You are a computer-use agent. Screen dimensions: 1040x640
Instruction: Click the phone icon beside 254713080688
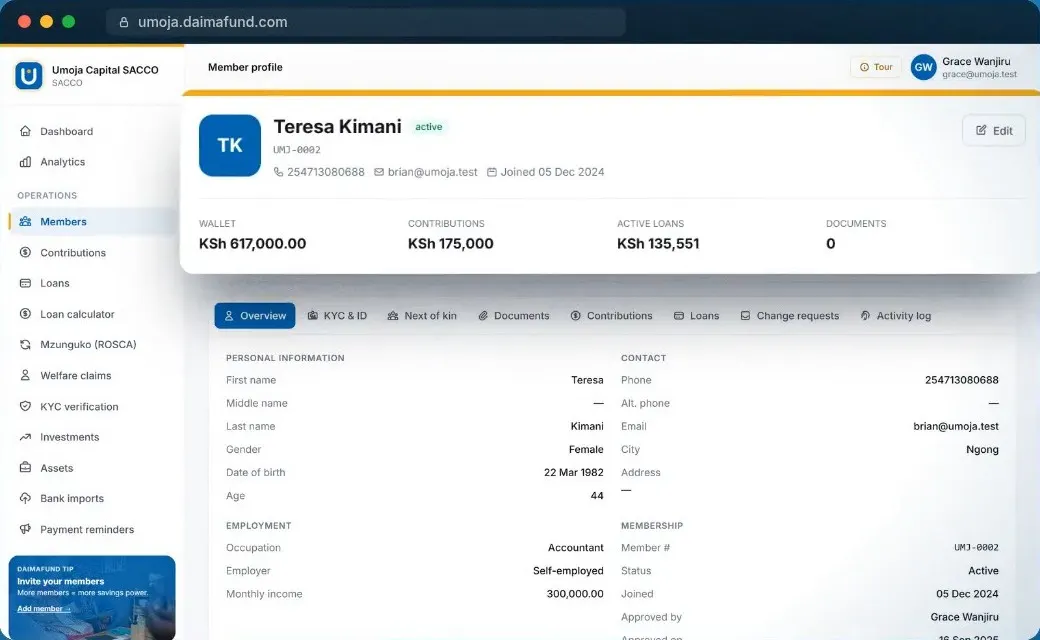pos(278,172)
